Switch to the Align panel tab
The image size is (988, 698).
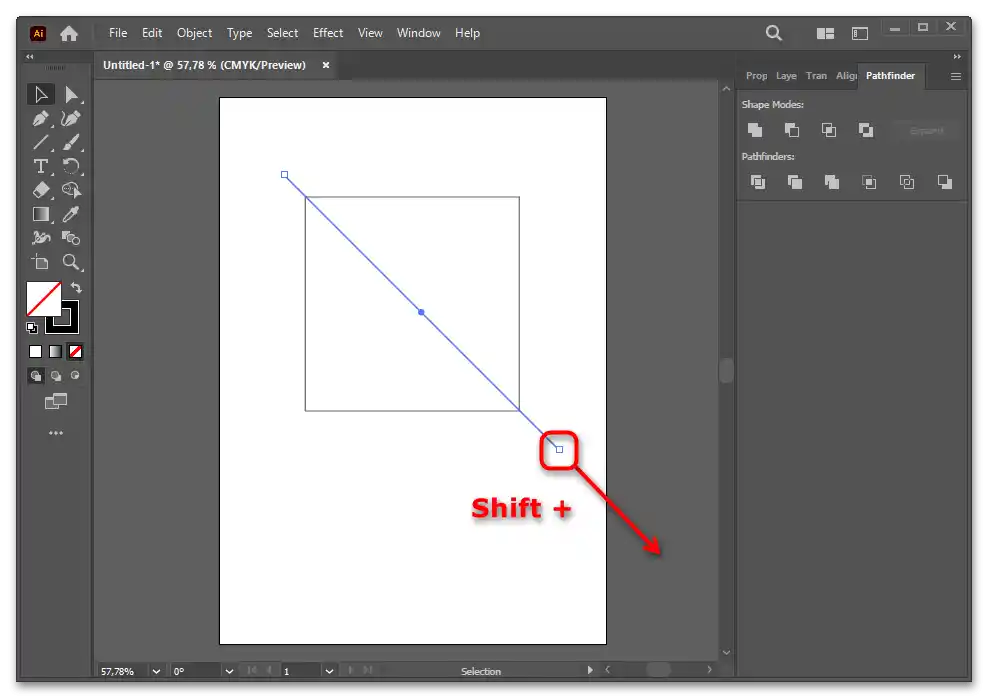pyautogui.click(x=846, y=76)
